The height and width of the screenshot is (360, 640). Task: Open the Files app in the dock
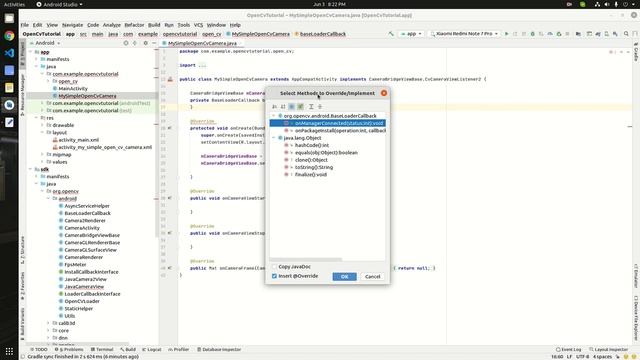9,18
